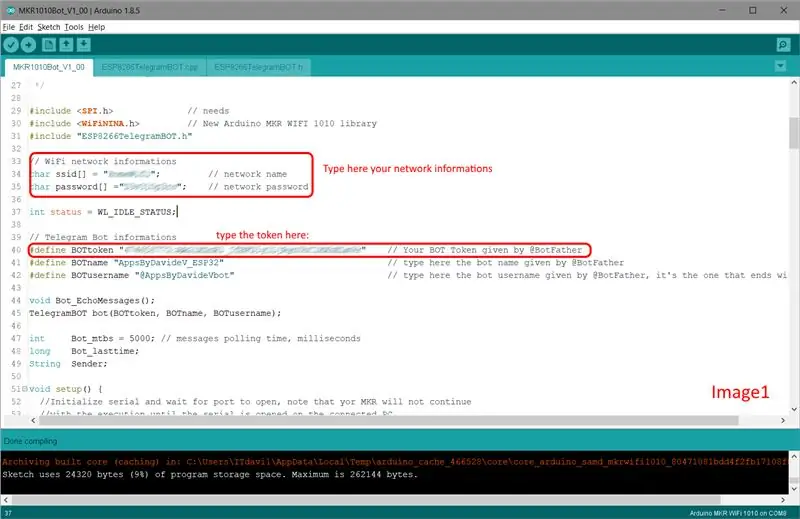Click the '#define BOTtoken' text
The image size is (800, 519).
(71, 250)
